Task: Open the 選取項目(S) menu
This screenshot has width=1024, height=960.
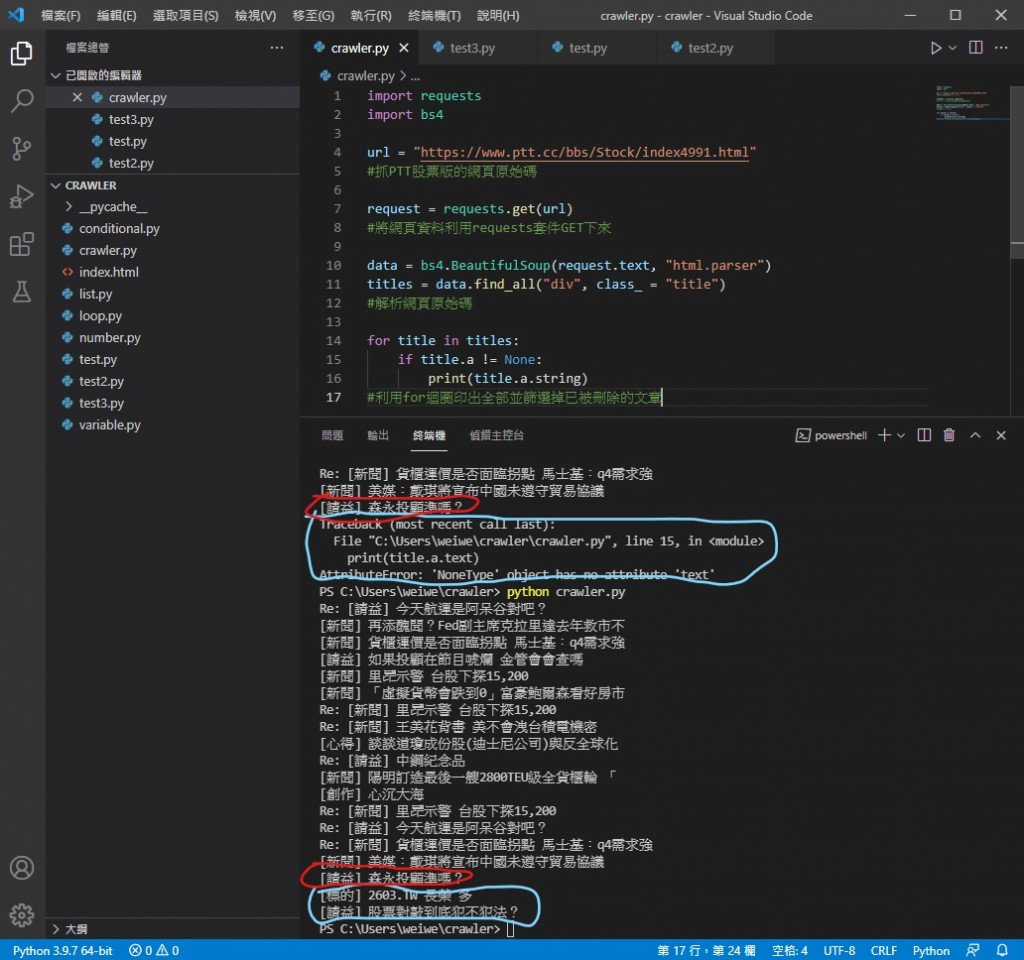Action: (185, 15)
